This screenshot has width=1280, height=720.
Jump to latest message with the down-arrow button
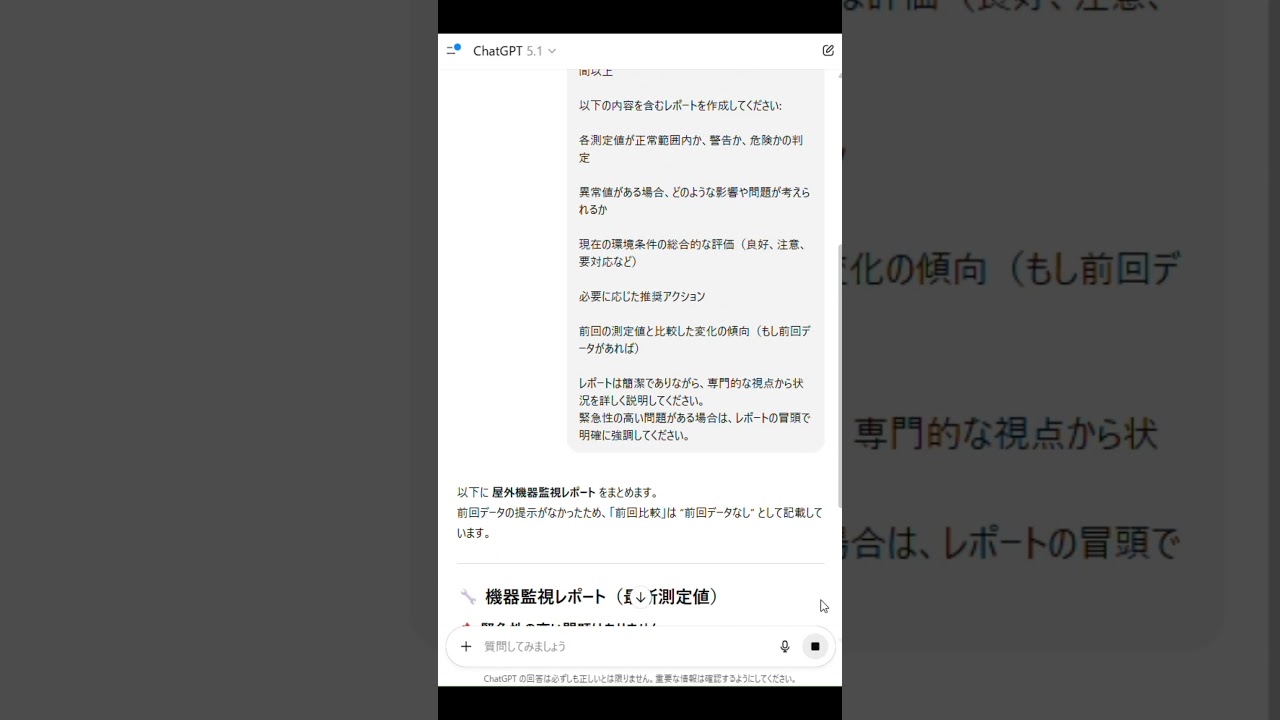[x=640, y=597]
